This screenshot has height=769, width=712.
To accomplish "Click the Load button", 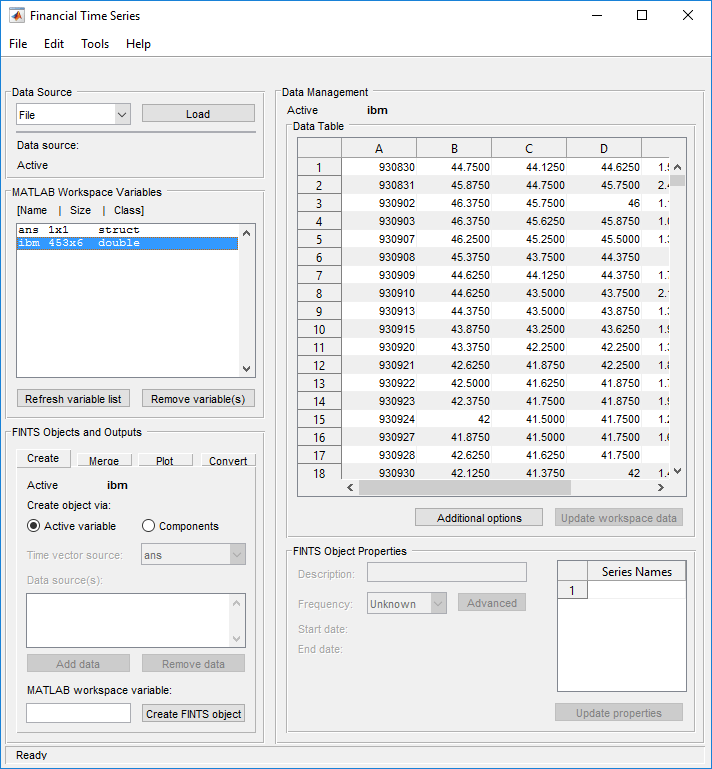I will click(198, 114).
